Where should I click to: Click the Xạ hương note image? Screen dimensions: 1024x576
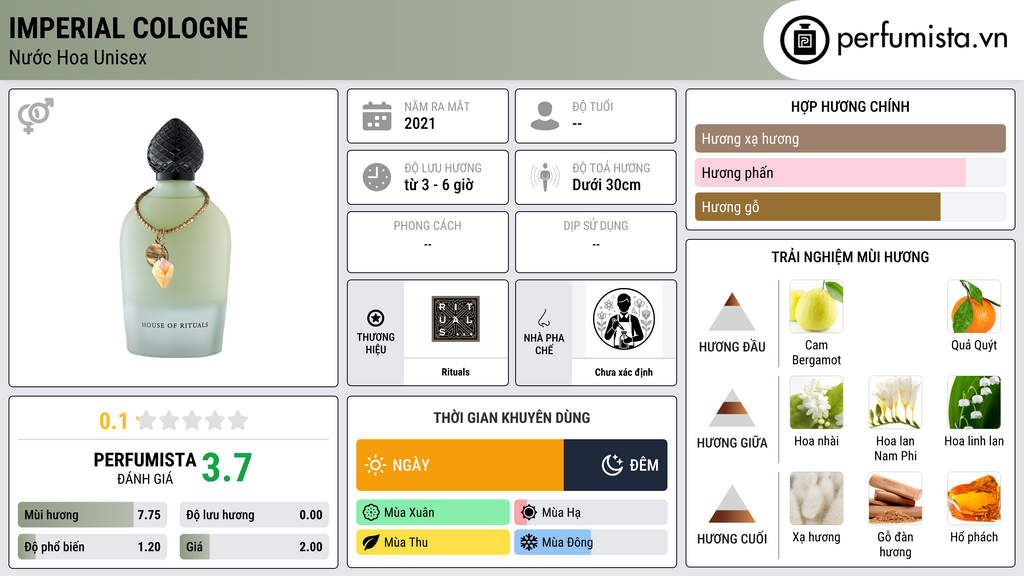(x=816, y=498)
